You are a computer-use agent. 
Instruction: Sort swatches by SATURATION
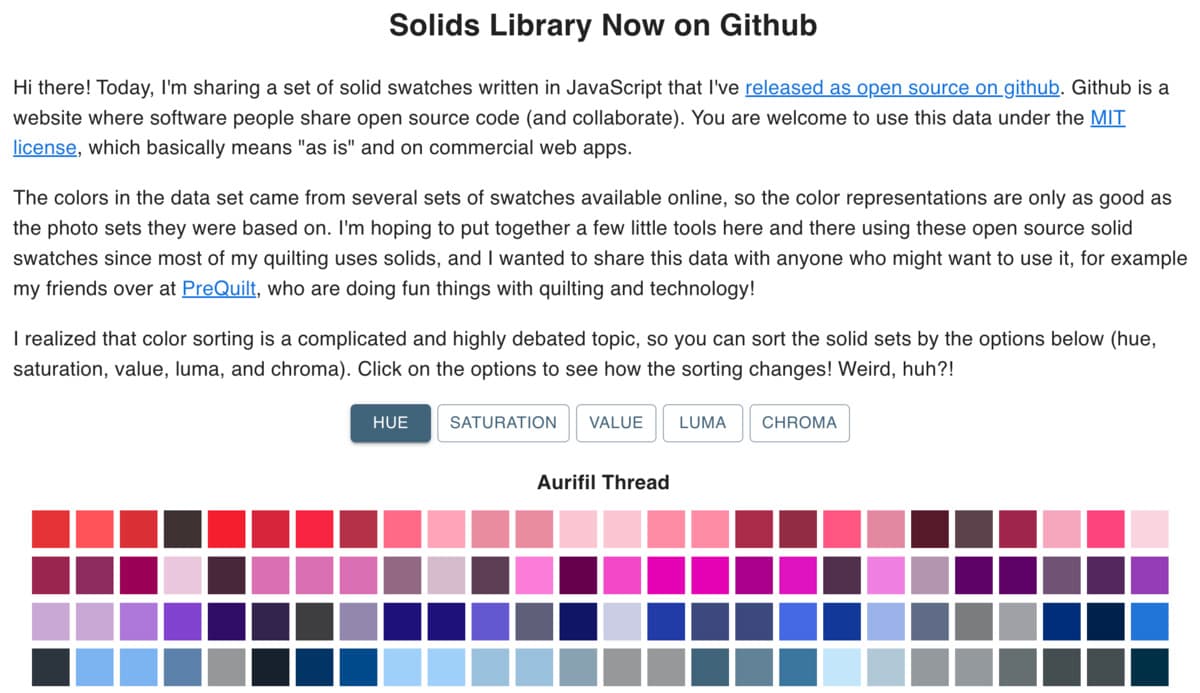click(503, 423)
